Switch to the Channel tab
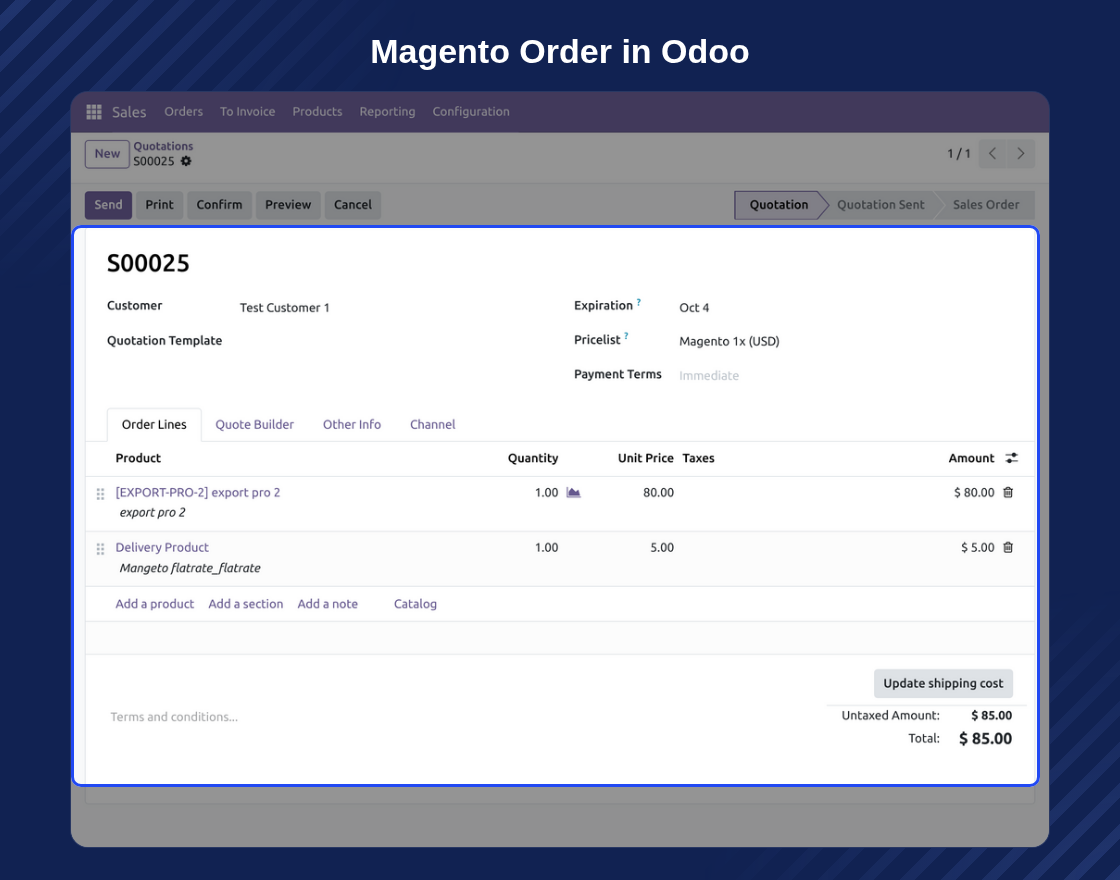This screenshot has height=880, width=1120. pos(432,424)
